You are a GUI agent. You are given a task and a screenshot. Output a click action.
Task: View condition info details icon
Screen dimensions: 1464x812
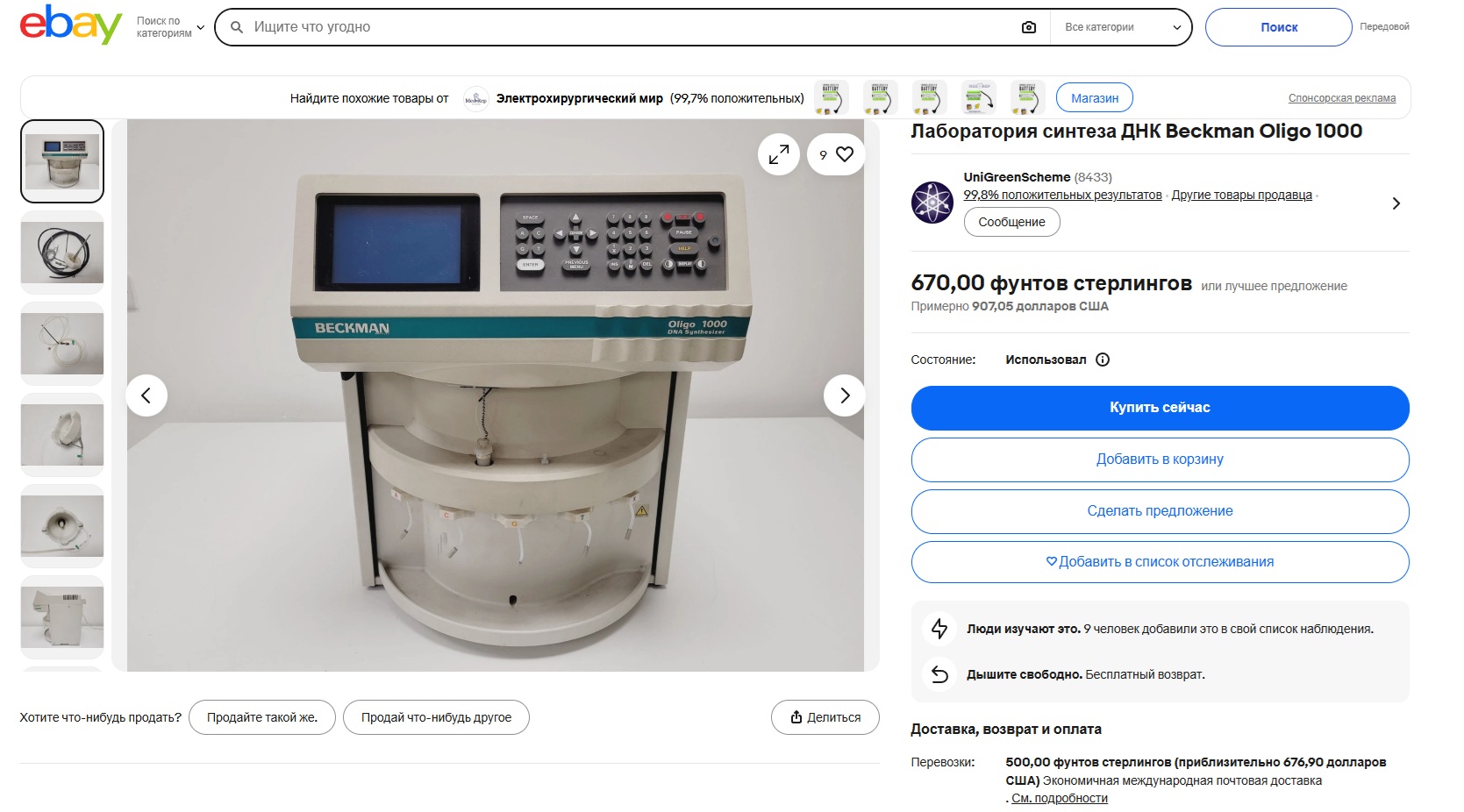(1103, 360)
